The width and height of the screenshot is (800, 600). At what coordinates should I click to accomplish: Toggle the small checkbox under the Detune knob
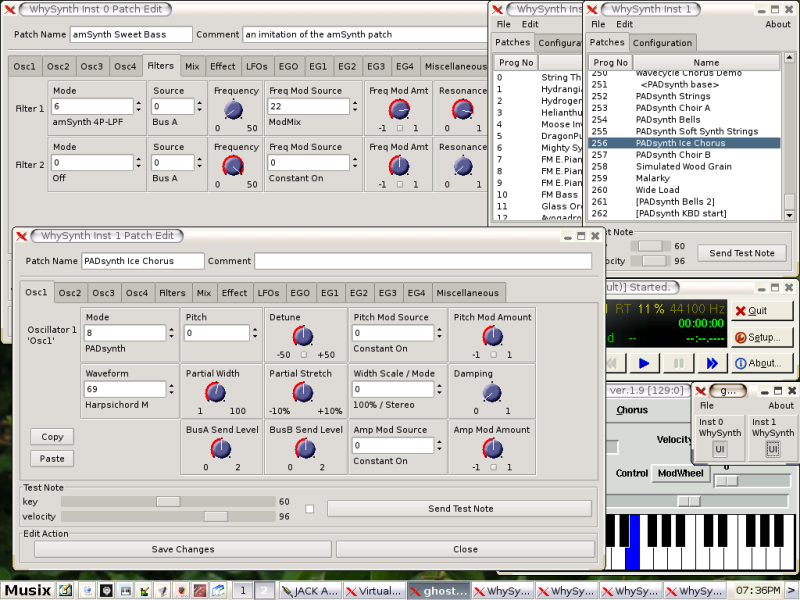coord(303,355)
